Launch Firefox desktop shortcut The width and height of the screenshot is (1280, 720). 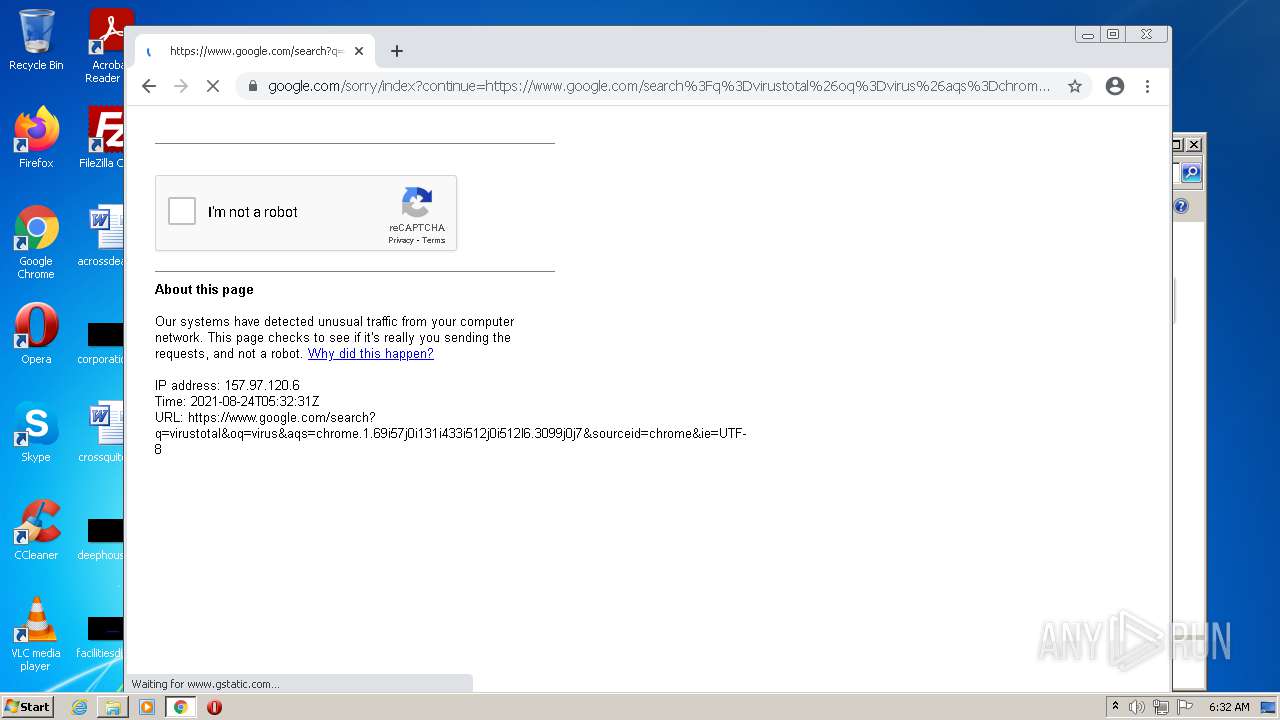click(36, 138)
